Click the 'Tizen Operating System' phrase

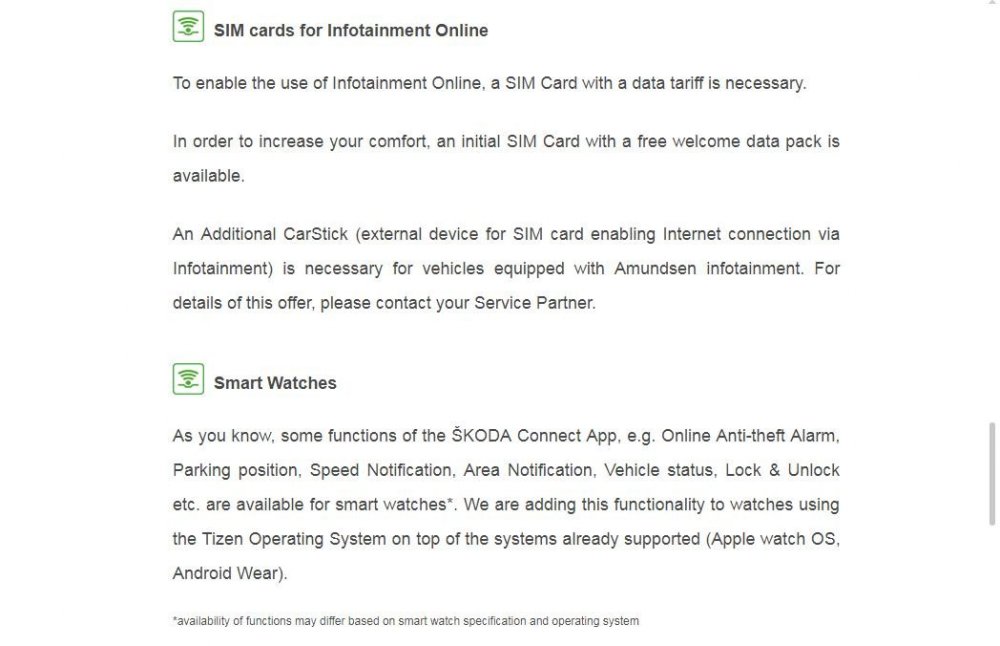(x=294, y=540)
